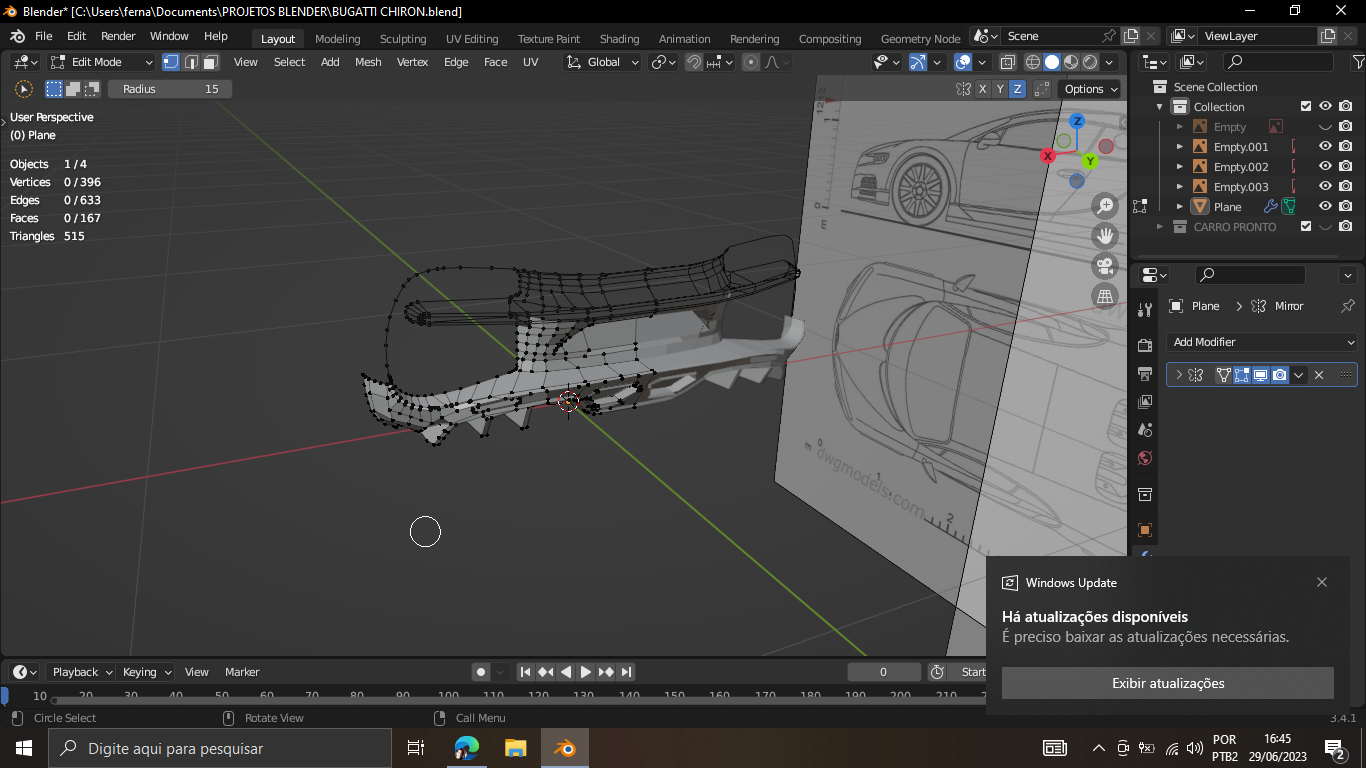This screenshot has height=768, width=1366.
Task: Open the Tool properties tab
Action: click(1145, 310)
